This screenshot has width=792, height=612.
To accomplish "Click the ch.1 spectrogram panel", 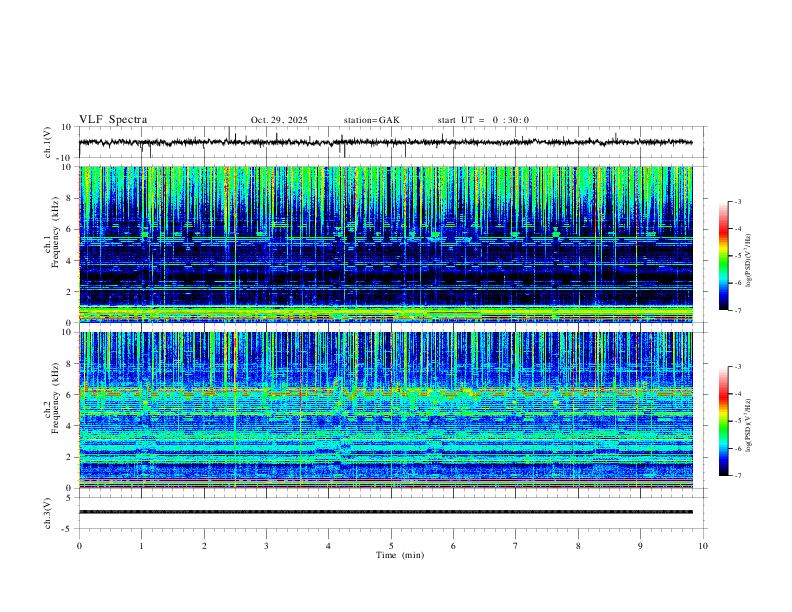I will (386, 244).
